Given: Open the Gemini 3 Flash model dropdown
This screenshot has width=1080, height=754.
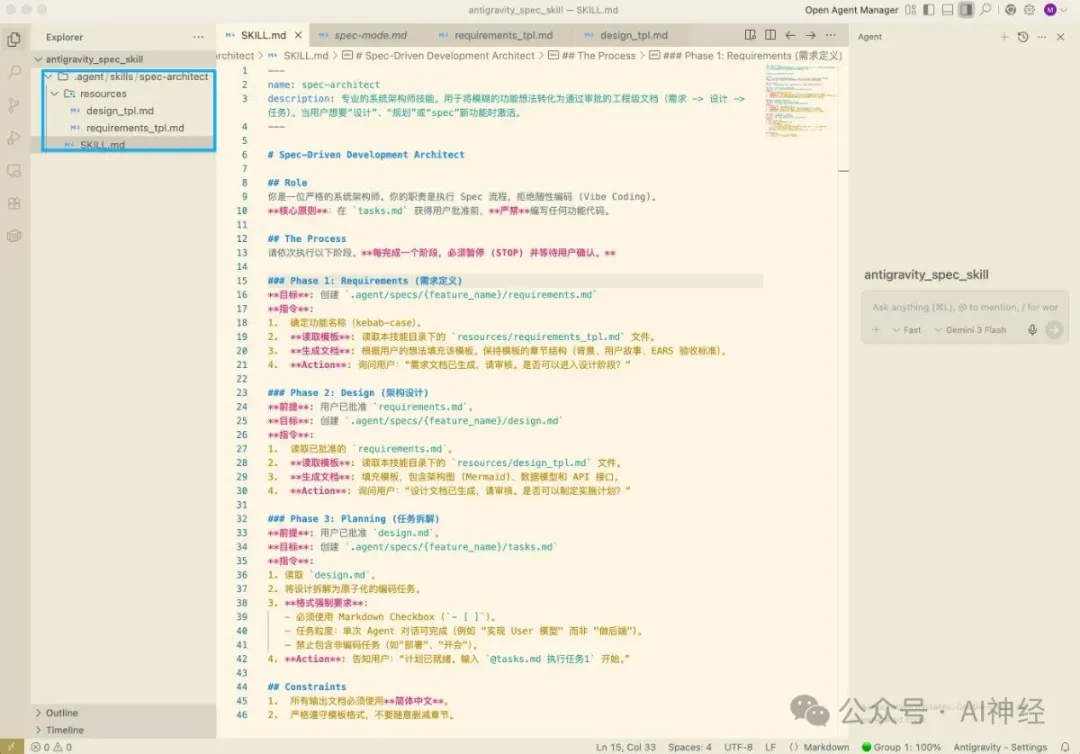Looking at the screenshot, I should point(975,330).
